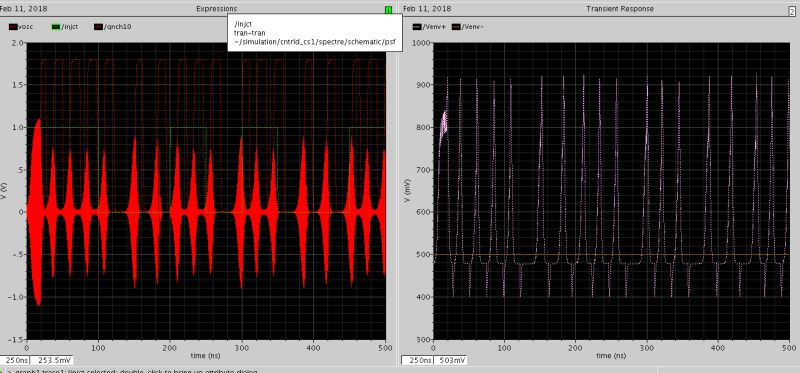Select the /qnch10 trace legend entry
The width and height of the screenshot is (800, 373).
tap(113, 27)
